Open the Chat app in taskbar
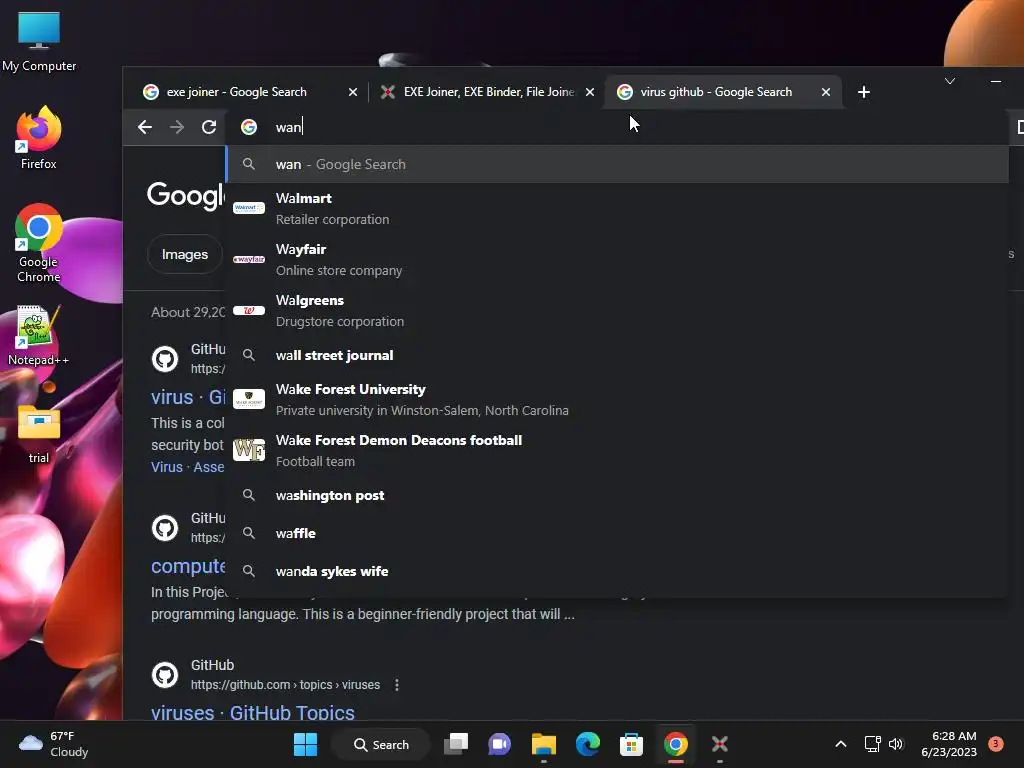1024x768 pixels. pos(500,744)
